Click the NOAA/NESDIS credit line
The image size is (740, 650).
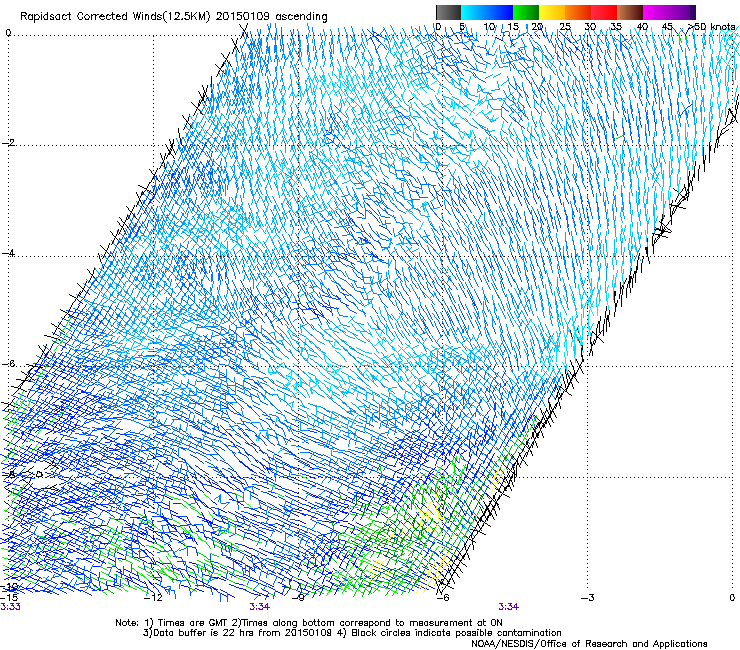click(589, 643)
